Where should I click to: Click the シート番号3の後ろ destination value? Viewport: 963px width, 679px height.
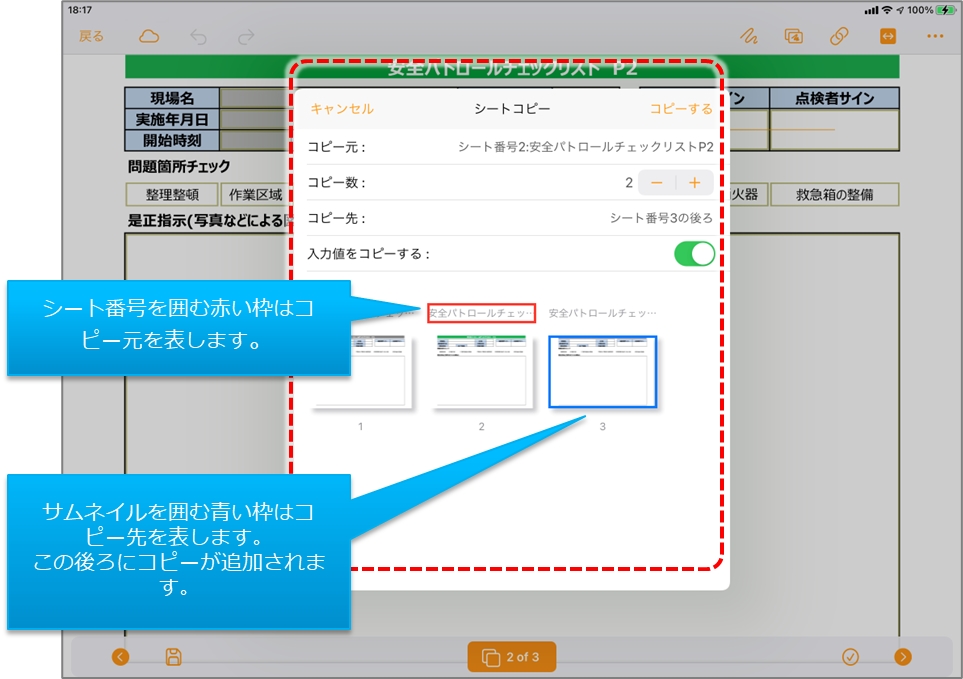(661, 218)
